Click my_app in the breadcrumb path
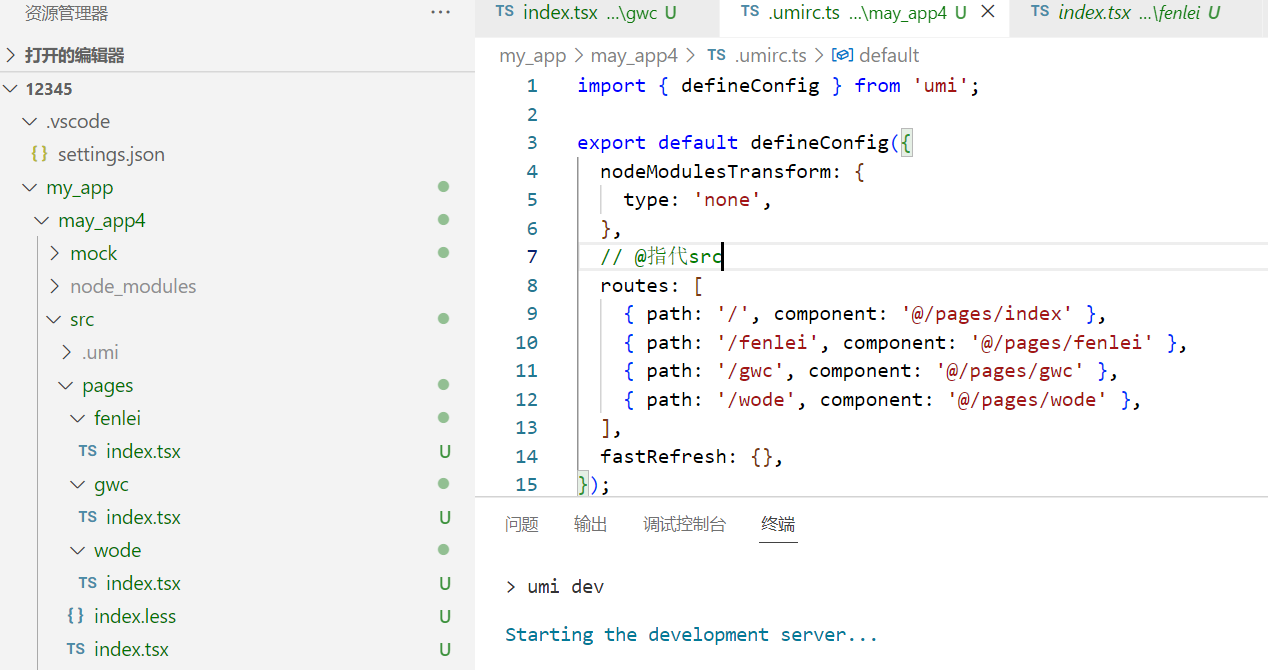This screenshot has height=670, width=1268. click(533, 56)
